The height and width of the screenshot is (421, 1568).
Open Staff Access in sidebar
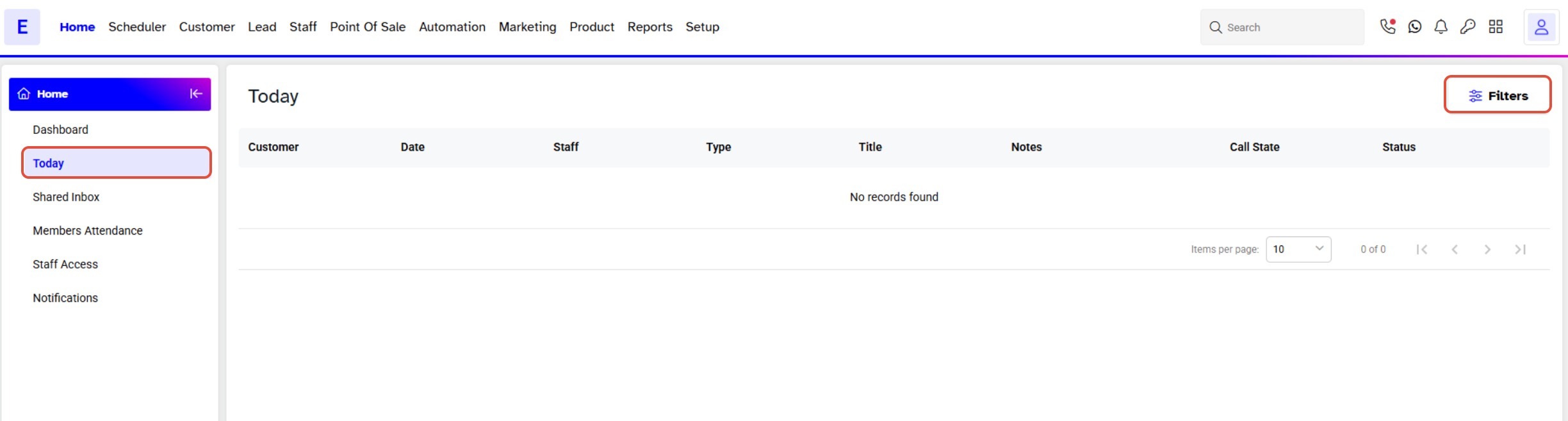coord(65,264)
